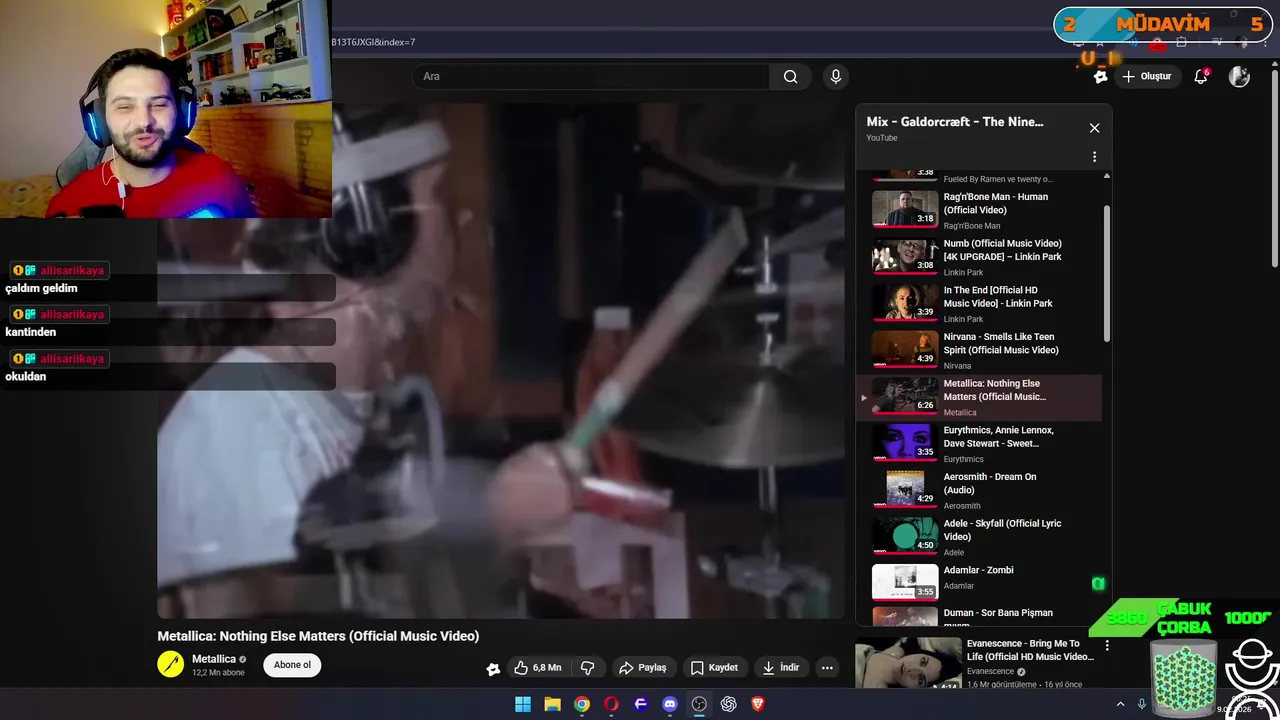Click the Eurythmics channel name
This screenshot has height=720, width=1280.
tap(963, 459)
